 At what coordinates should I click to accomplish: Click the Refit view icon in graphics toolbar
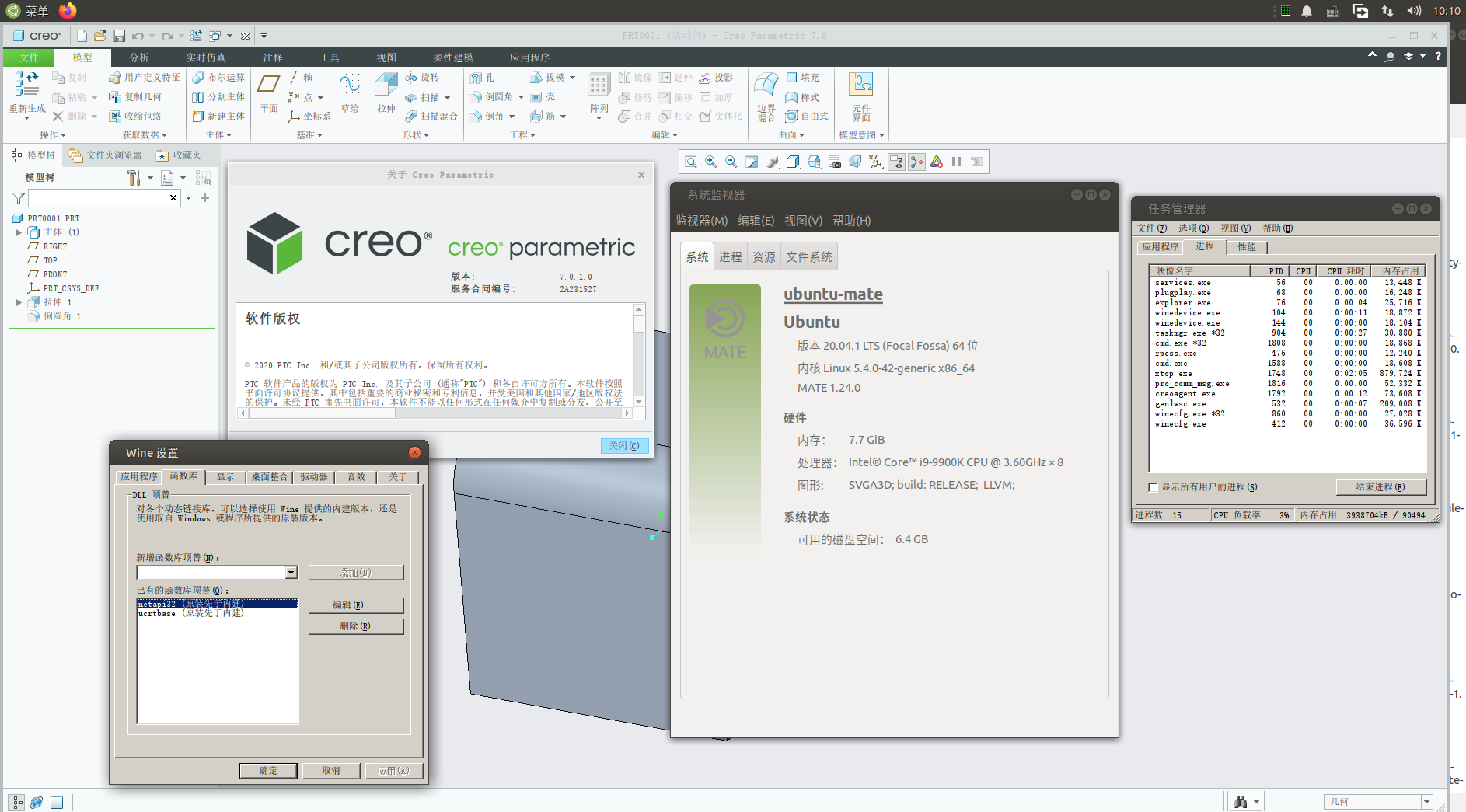click(x=691, y=162)
